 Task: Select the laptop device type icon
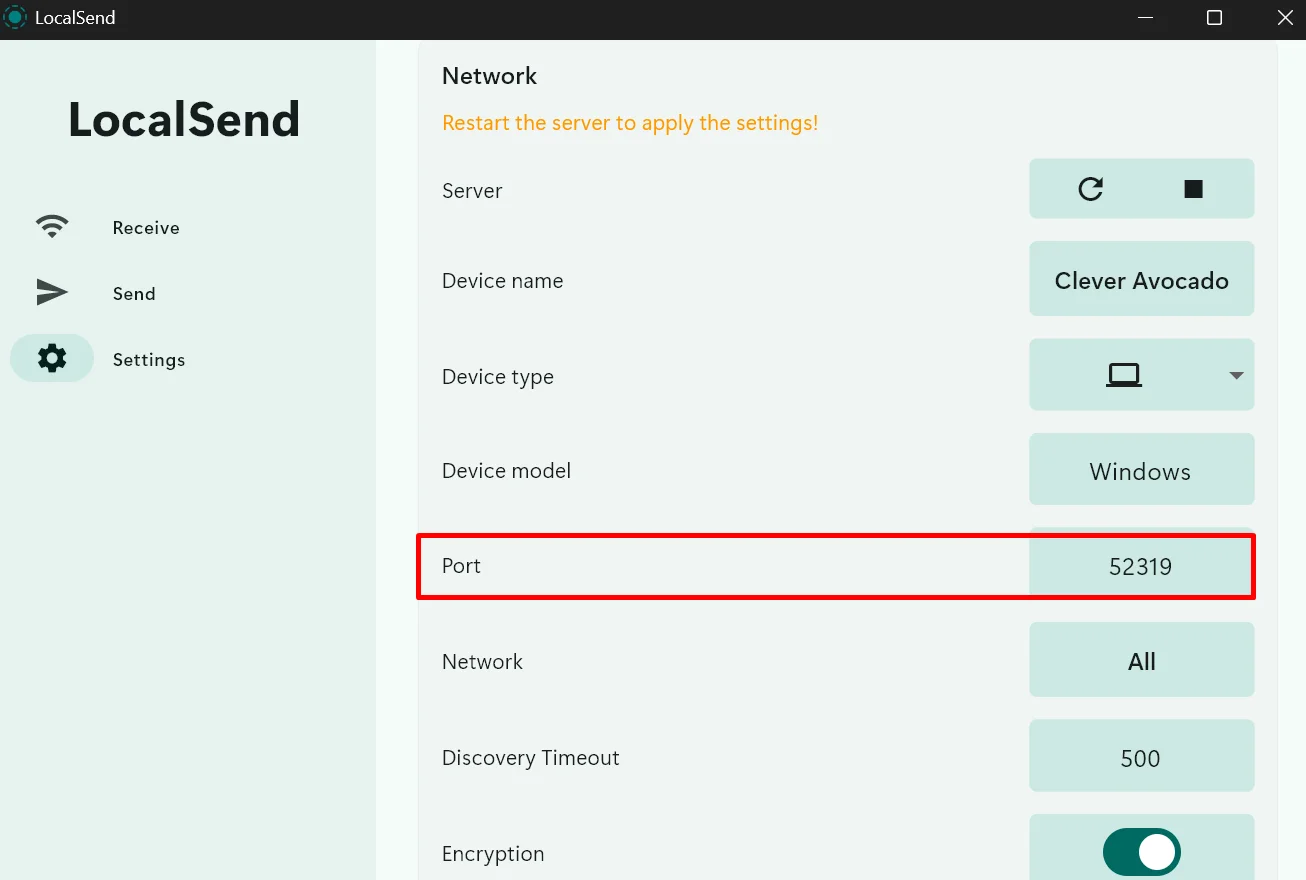click(x=1124, y=375)
